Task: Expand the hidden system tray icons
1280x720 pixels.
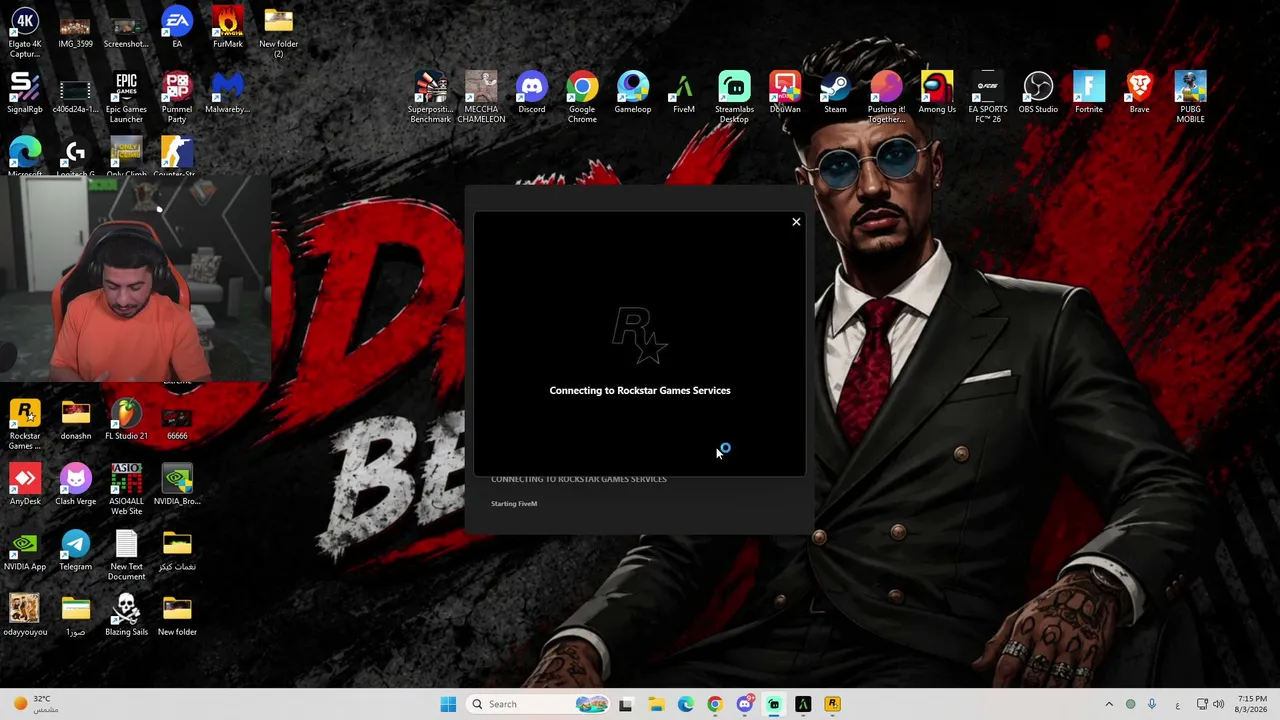Action: (1108, 704)
